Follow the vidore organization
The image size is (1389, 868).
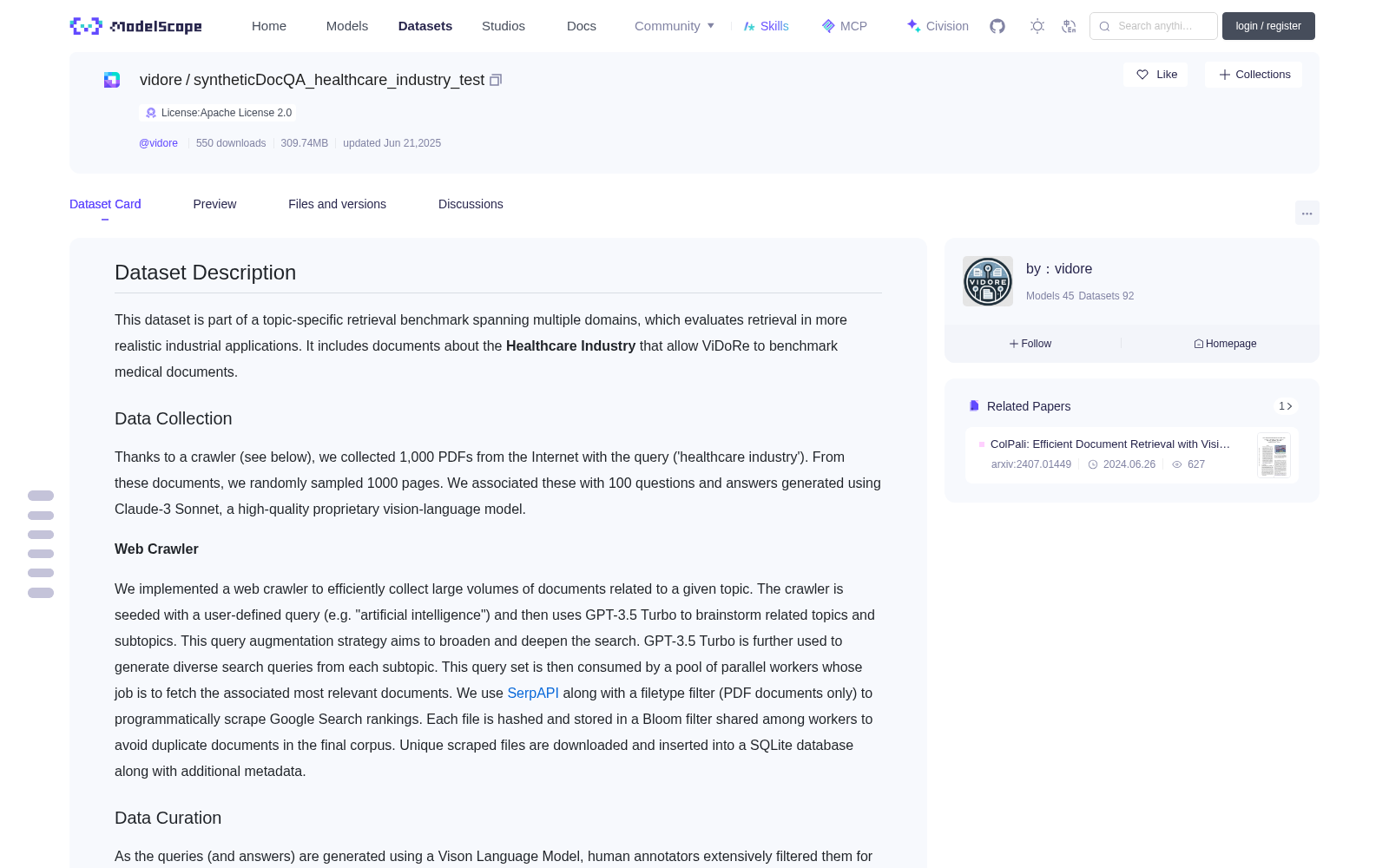(x=1030, y=344)
